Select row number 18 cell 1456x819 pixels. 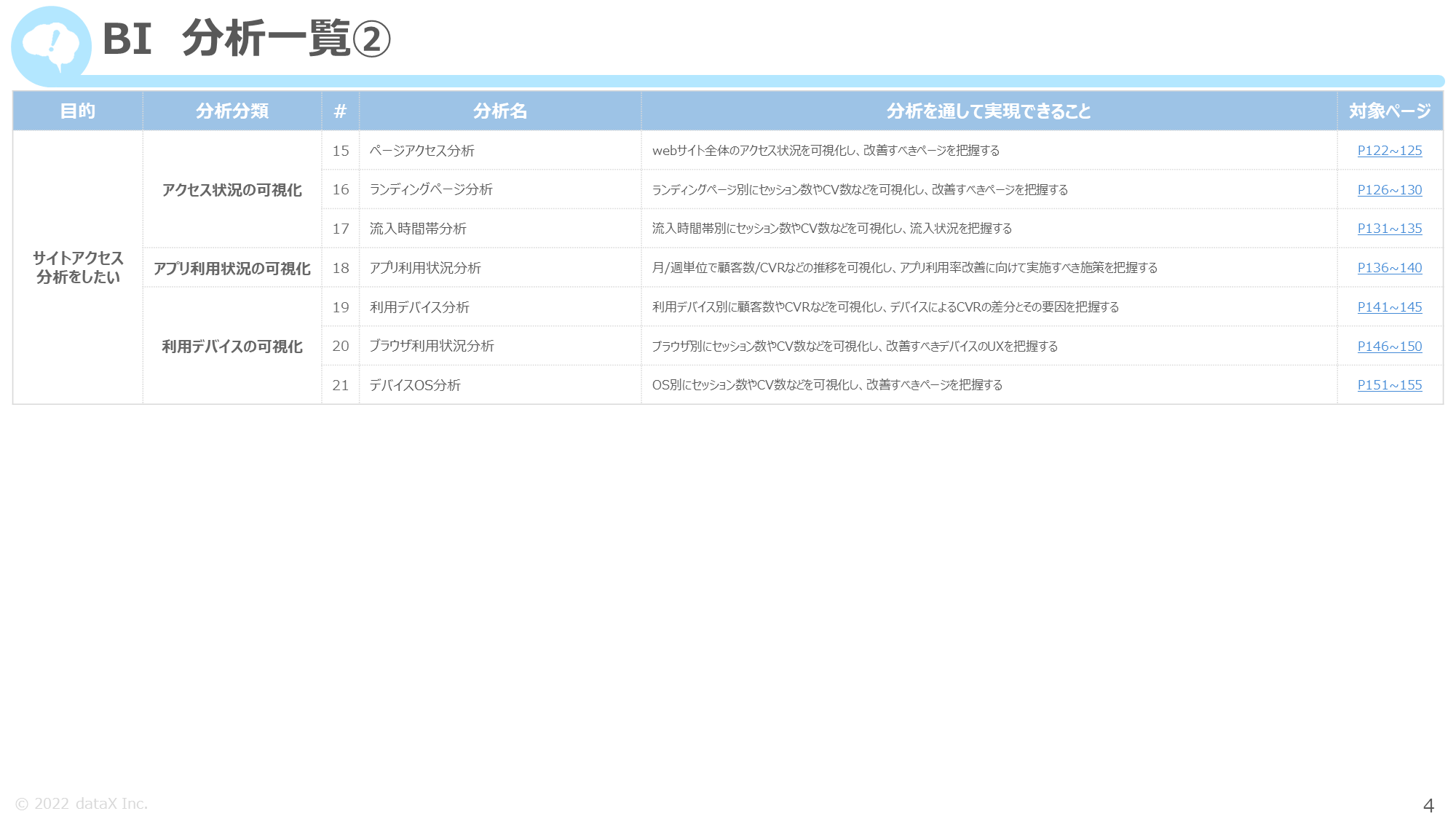click(x=340, y=268)
